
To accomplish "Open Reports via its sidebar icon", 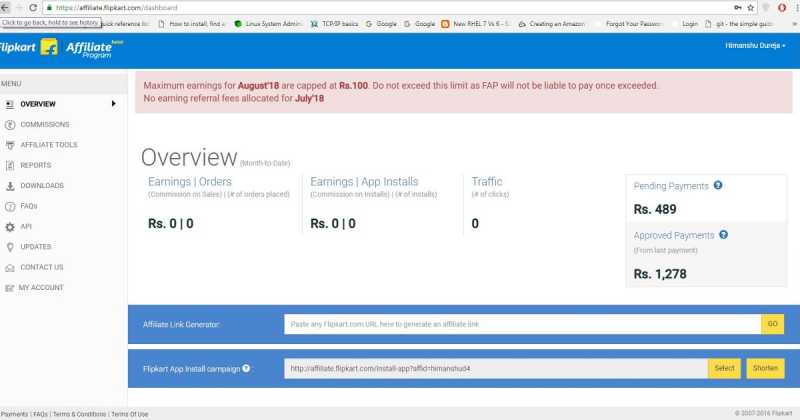I will pos(10,165).
